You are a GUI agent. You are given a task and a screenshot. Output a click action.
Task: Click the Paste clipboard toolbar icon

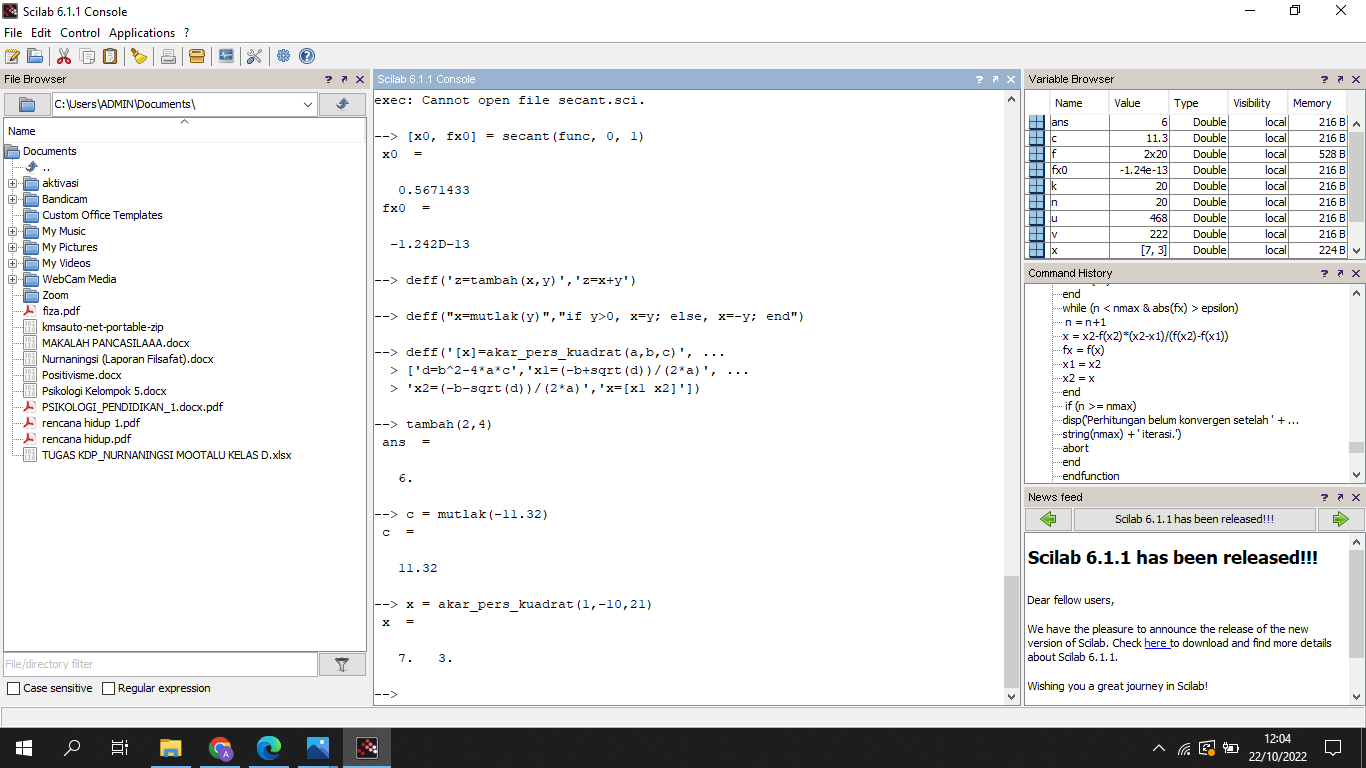point(110,56)
